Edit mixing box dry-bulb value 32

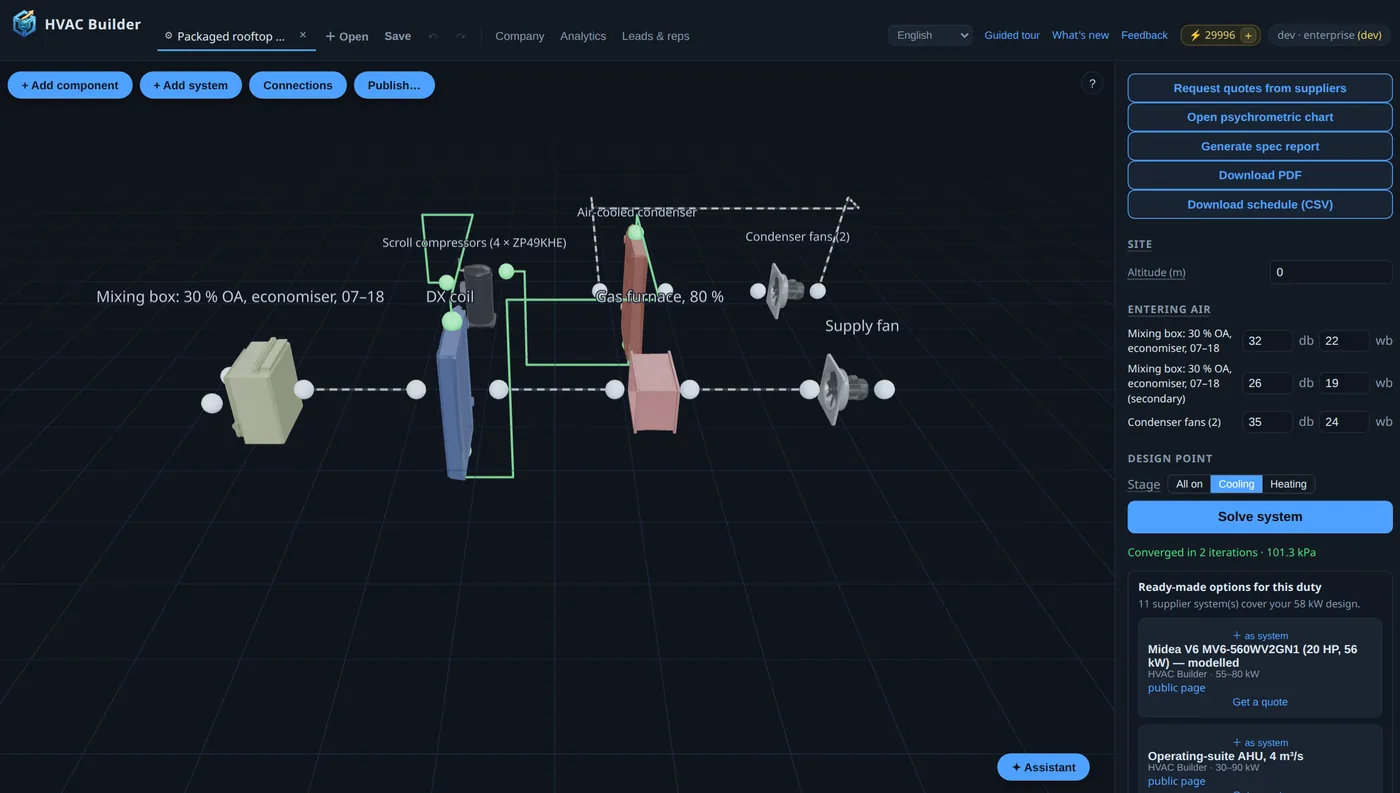1267,341
